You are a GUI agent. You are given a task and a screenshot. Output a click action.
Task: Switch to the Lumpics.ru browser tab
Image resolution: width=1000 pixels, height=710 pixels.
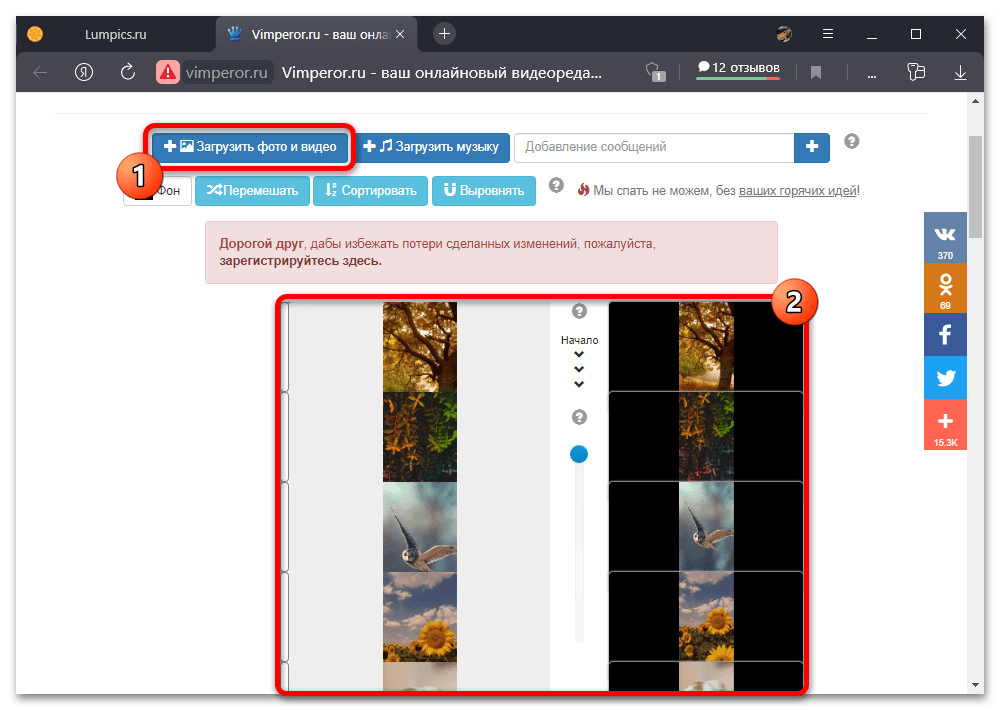(113, 34)
